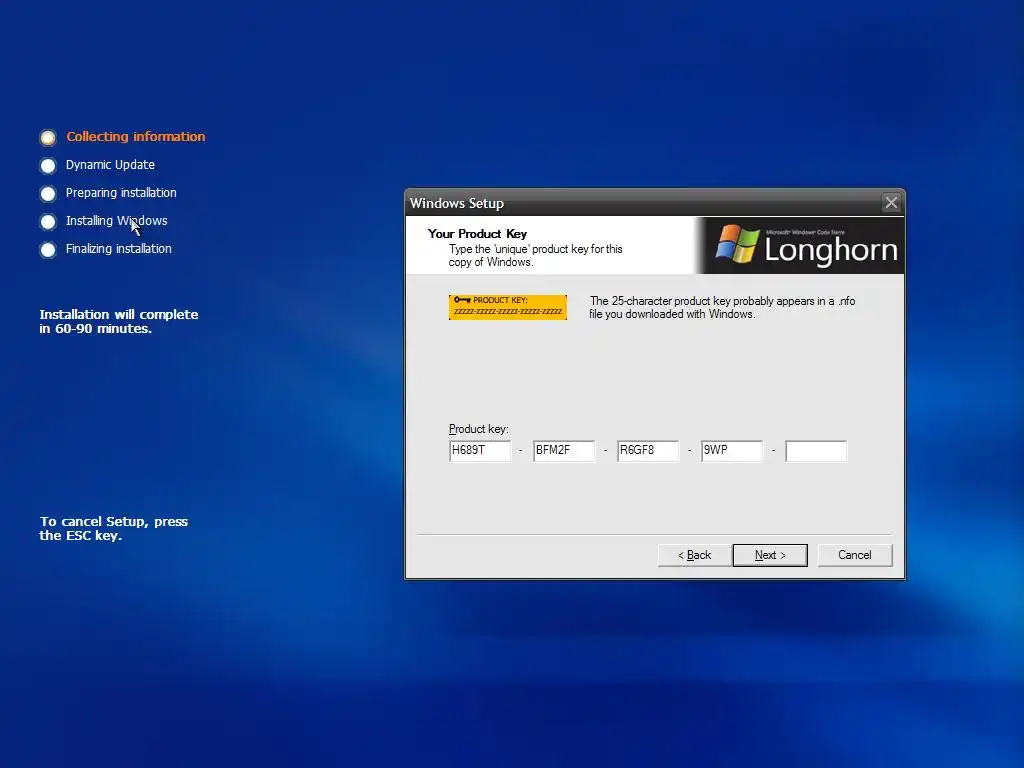Click the 'Type the unique product key' instruction

[536, 255]
